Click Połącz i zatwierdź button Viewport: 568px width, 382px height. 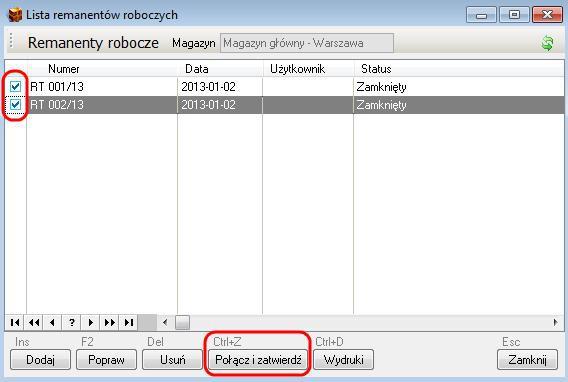click(x=258, y=360)
